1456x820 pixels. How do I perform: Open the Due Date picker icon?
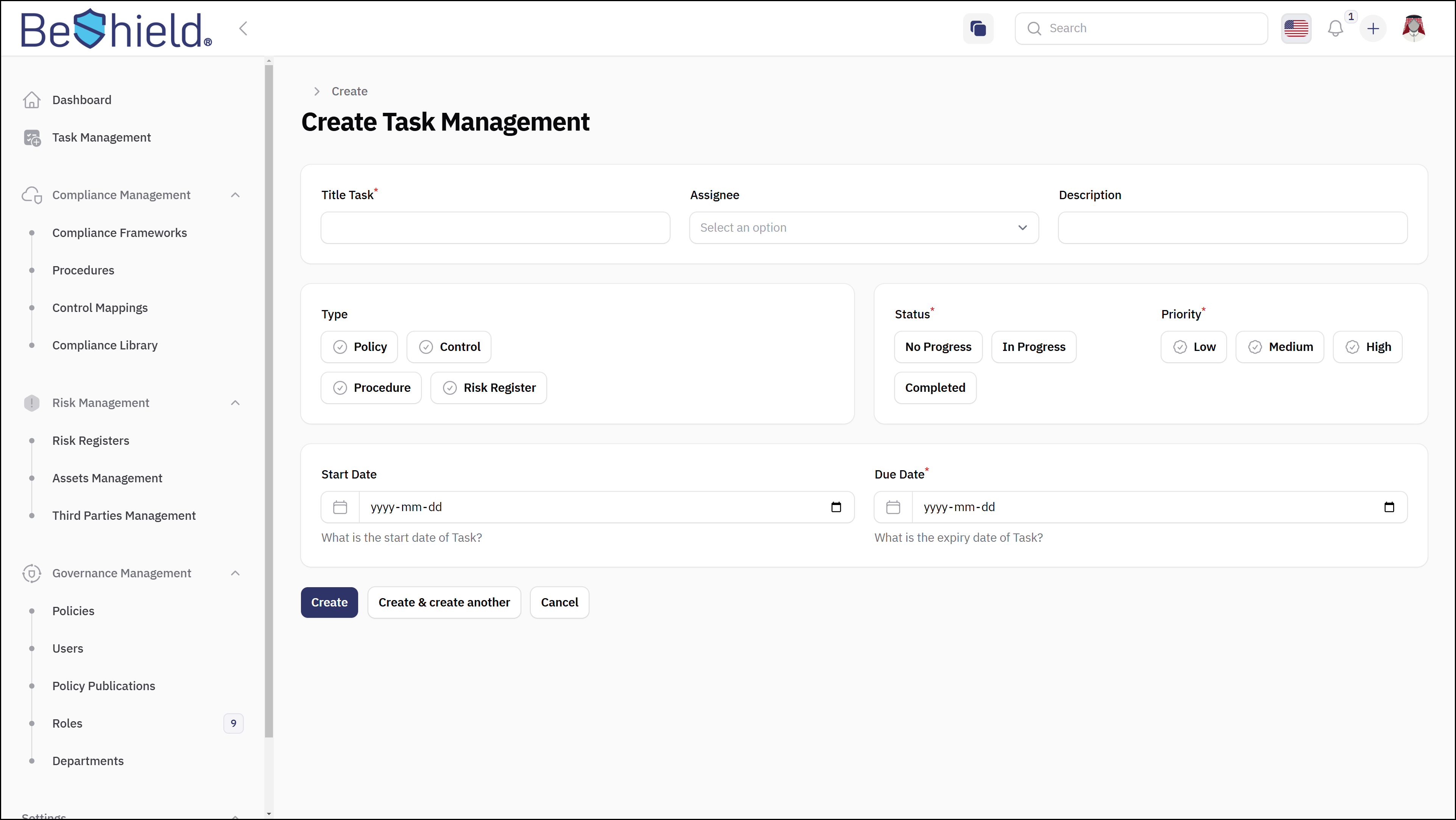coord(1389,507)
